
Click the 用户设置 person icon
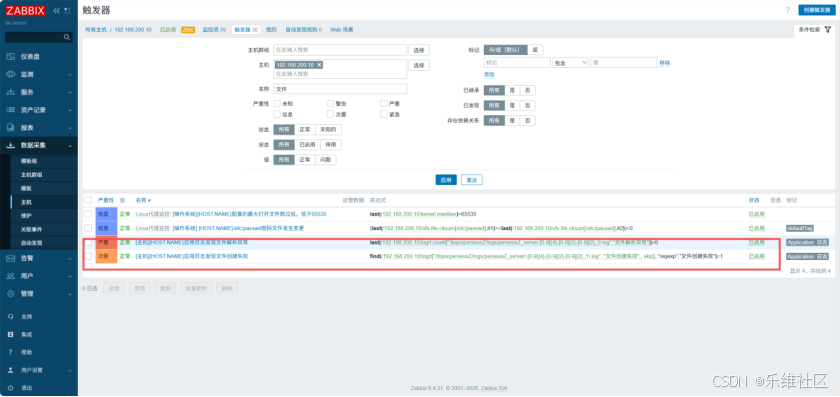(x=10, y=370)
